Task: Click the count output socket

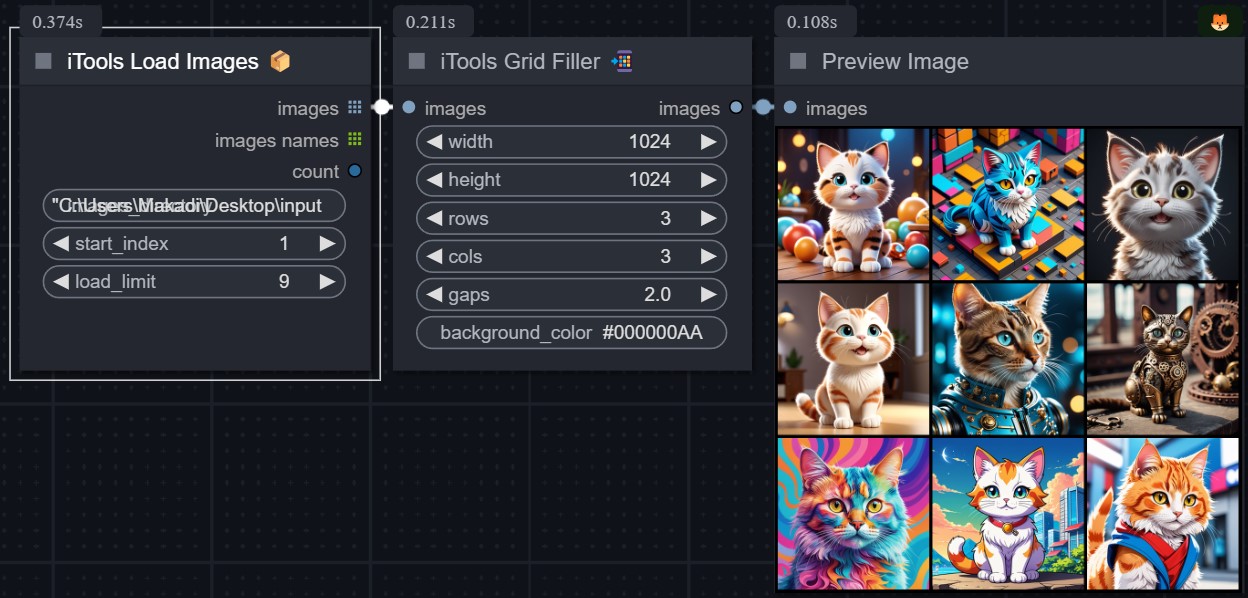Action: tap(355, 171)
